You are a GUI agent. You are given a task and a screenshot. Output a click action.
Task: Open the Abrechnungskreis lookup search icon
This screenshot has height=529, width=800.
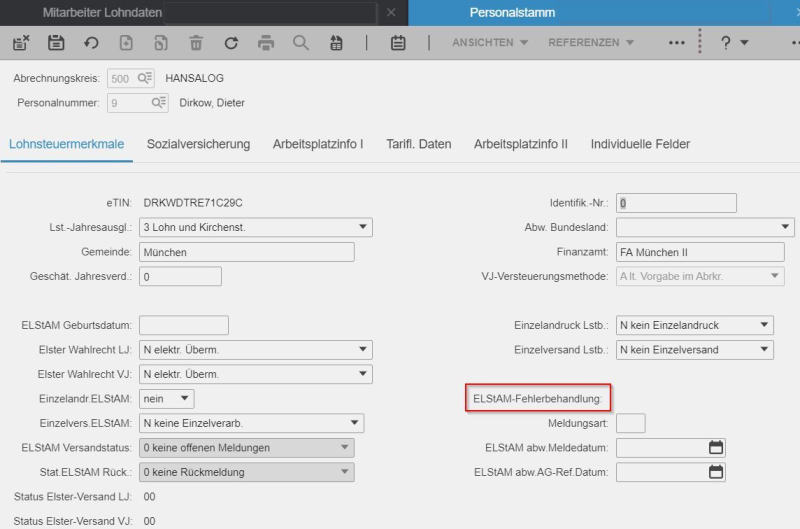[145, 78]
